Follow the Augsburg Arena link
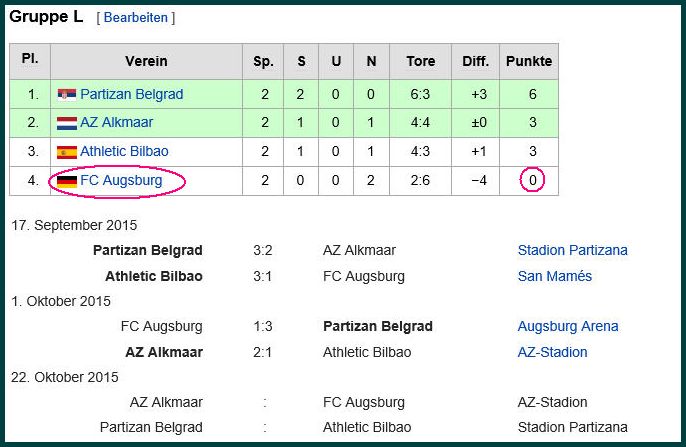 point(568,326)
